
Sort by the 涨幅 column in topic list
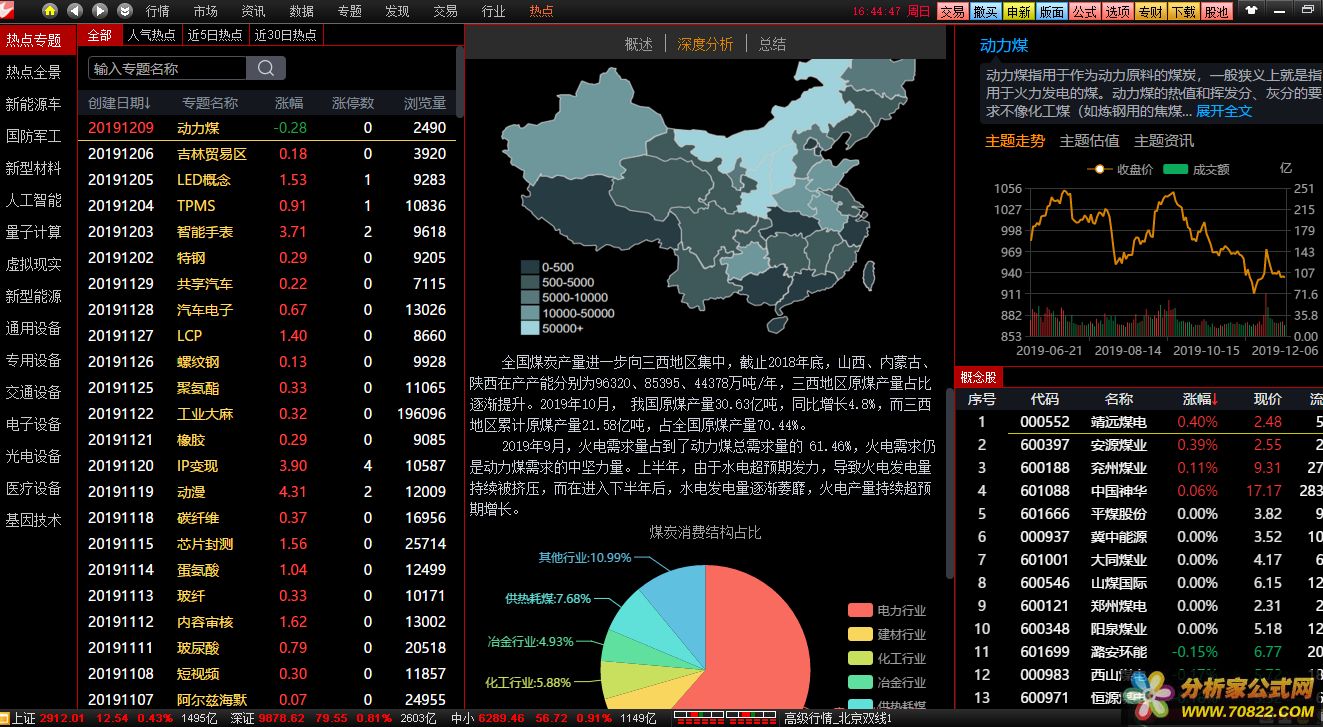pyautogui.click(x=290, y=102)
